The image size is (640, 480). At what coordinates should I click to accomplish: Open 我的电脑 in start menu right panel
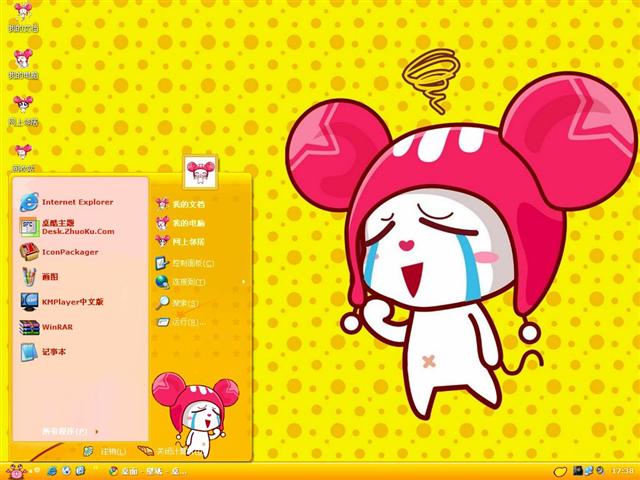180,223
